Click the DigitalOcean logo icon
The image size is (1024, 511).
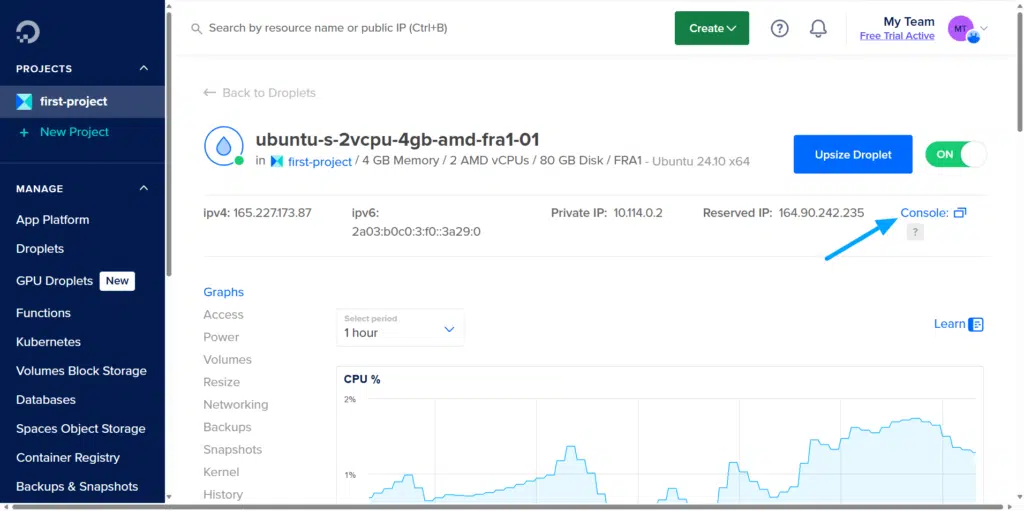[28, 31]
